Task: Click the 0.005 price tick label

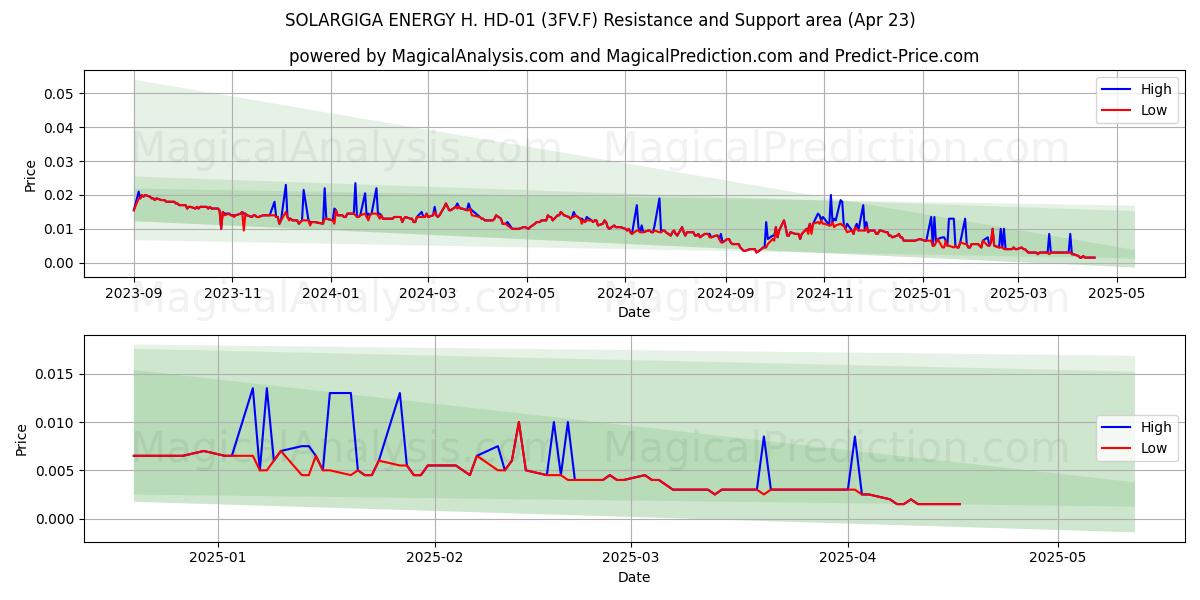Action: (56, 471)
